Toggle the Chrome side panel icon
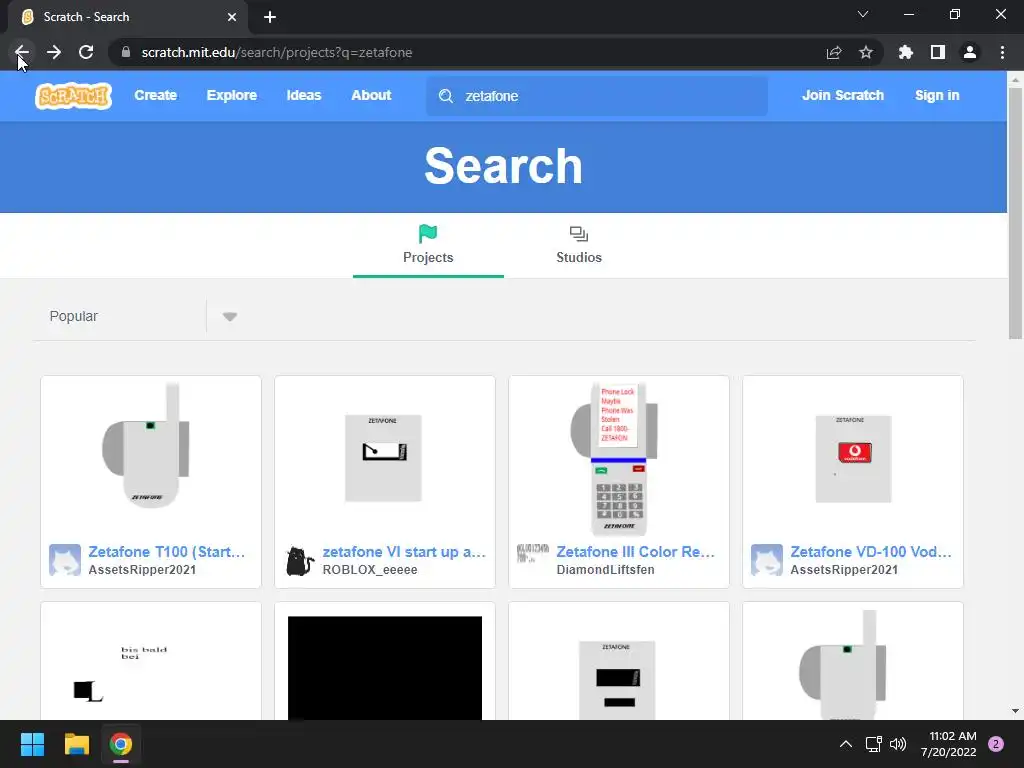1024x768 pixels. 938,52
